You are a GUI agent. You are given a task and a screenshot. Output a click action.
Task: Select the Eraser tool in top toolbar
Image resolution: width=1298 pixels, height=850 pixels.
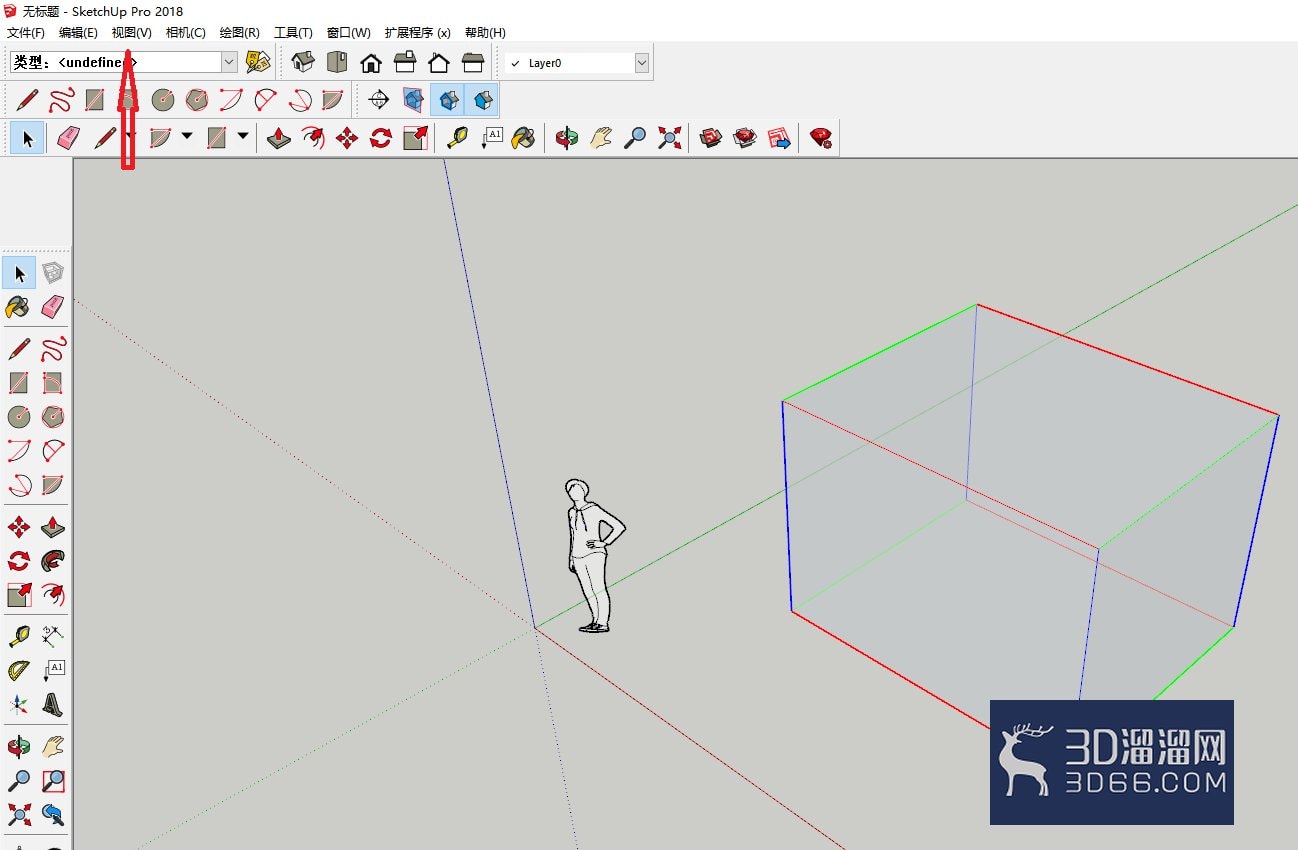(x=68, y=138)
